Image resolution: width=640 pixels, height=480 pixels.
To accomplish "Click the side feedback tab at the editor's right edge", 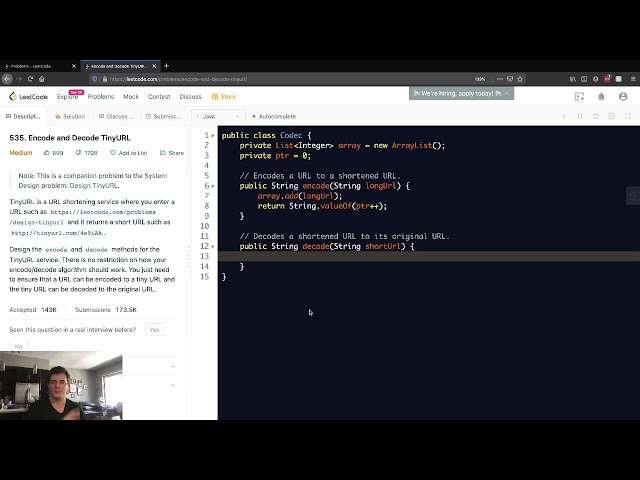I will 633,196.
